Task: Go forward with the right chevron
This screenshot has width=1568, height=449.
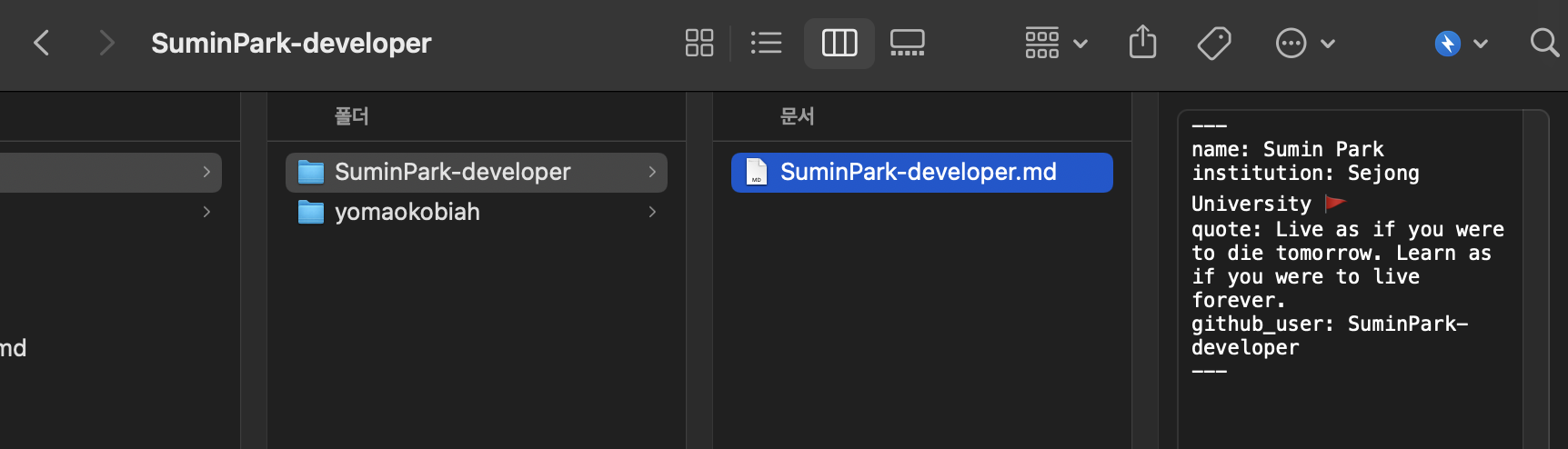Action: pos(106,43)
